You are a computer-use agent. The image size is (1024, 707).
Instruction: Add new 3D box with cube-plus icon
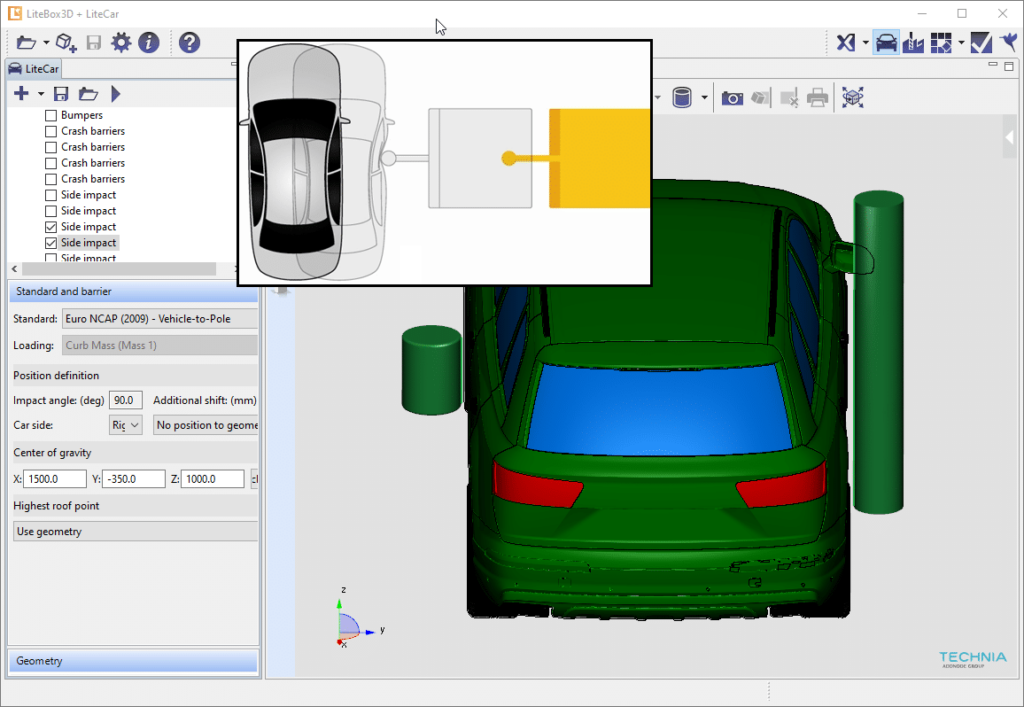click(66, 43)
